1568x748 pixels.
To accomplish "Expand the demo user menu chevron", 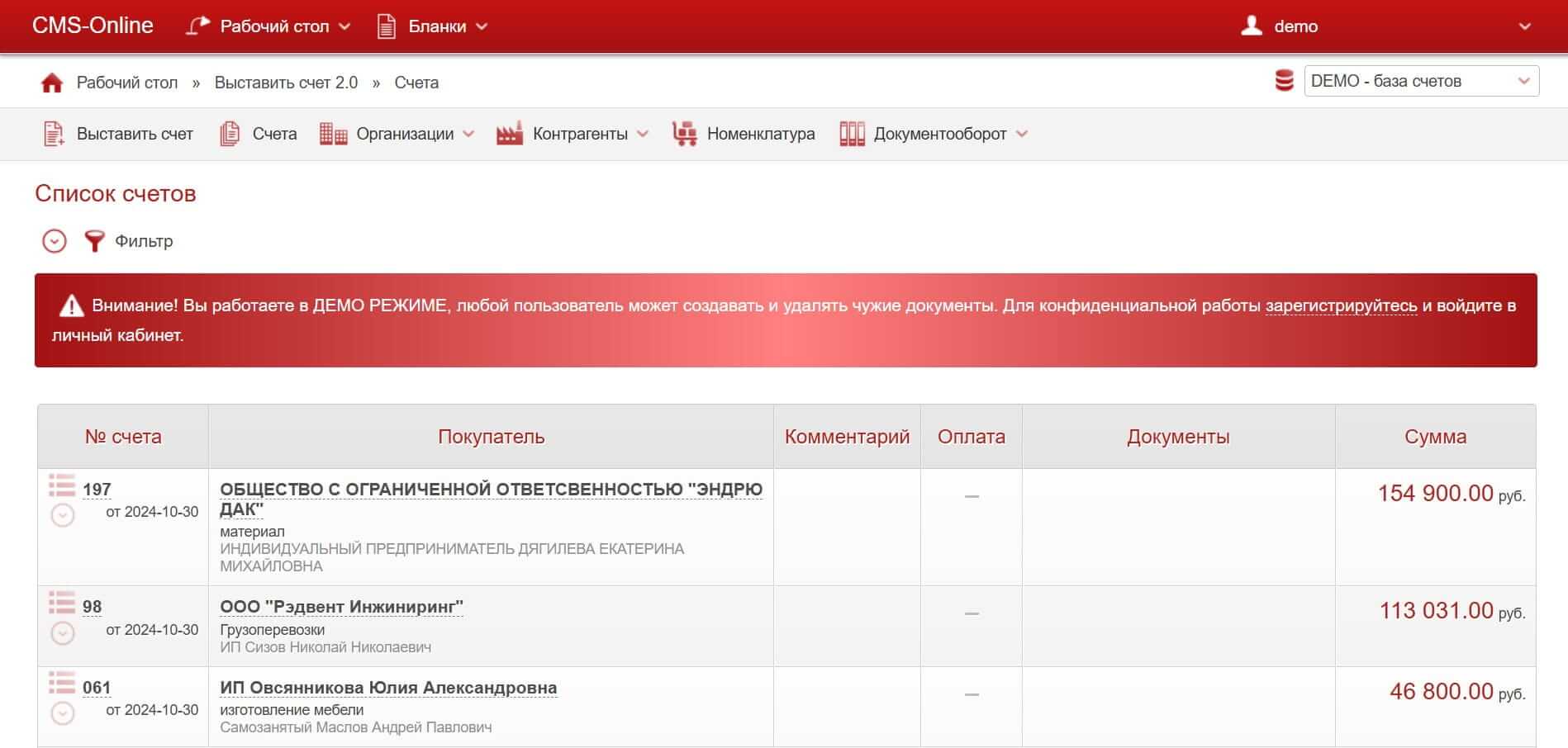I will click(1525, 26).
